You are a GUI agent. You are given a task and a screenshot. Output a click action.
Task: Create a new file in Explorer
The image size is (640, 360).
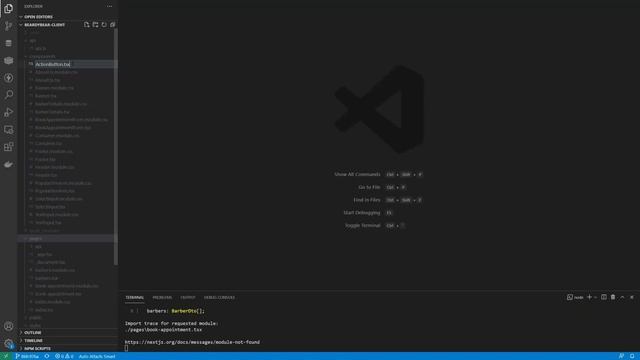pyautogui.click(x=86, y=25)
